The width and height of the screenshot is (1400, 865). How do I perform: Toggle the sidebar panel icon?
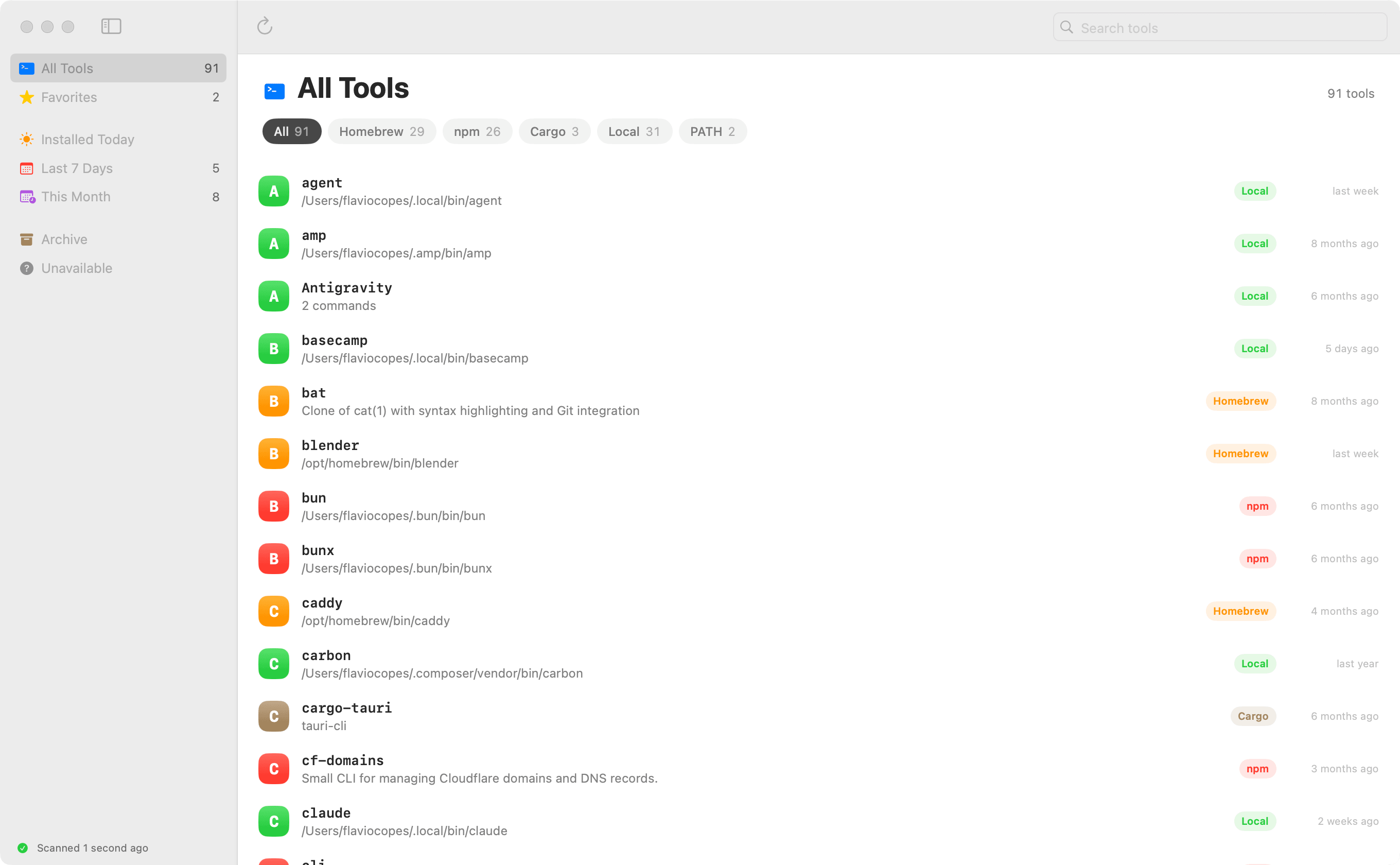click(x=111, y=26)
